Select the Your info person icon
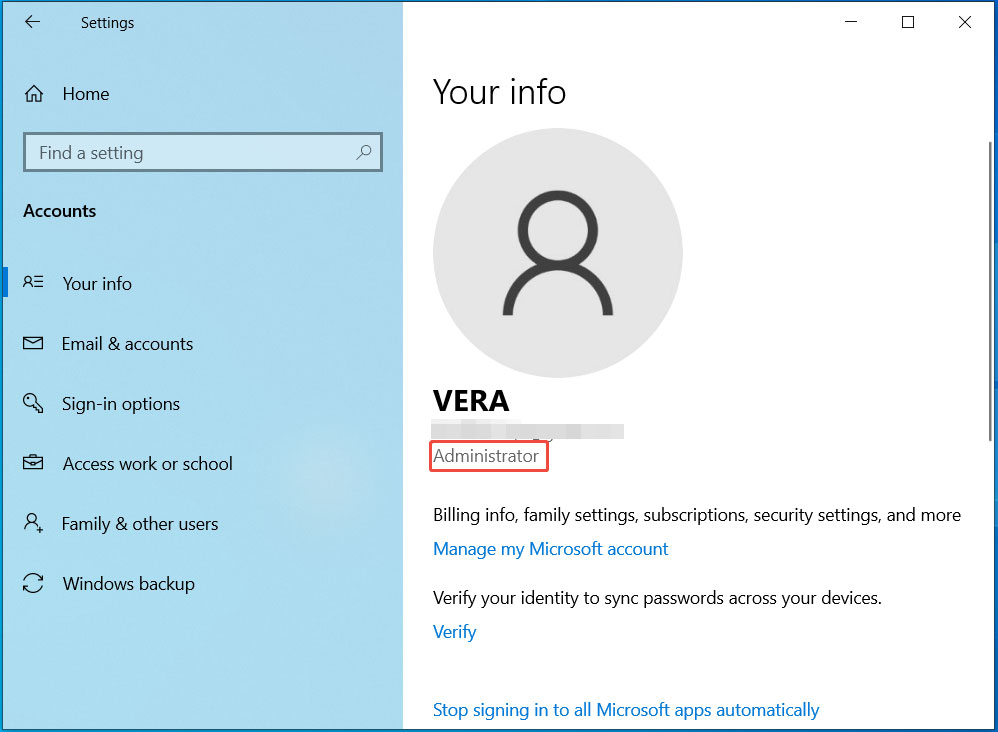This screenshot has width=998, height=732. 33,283
